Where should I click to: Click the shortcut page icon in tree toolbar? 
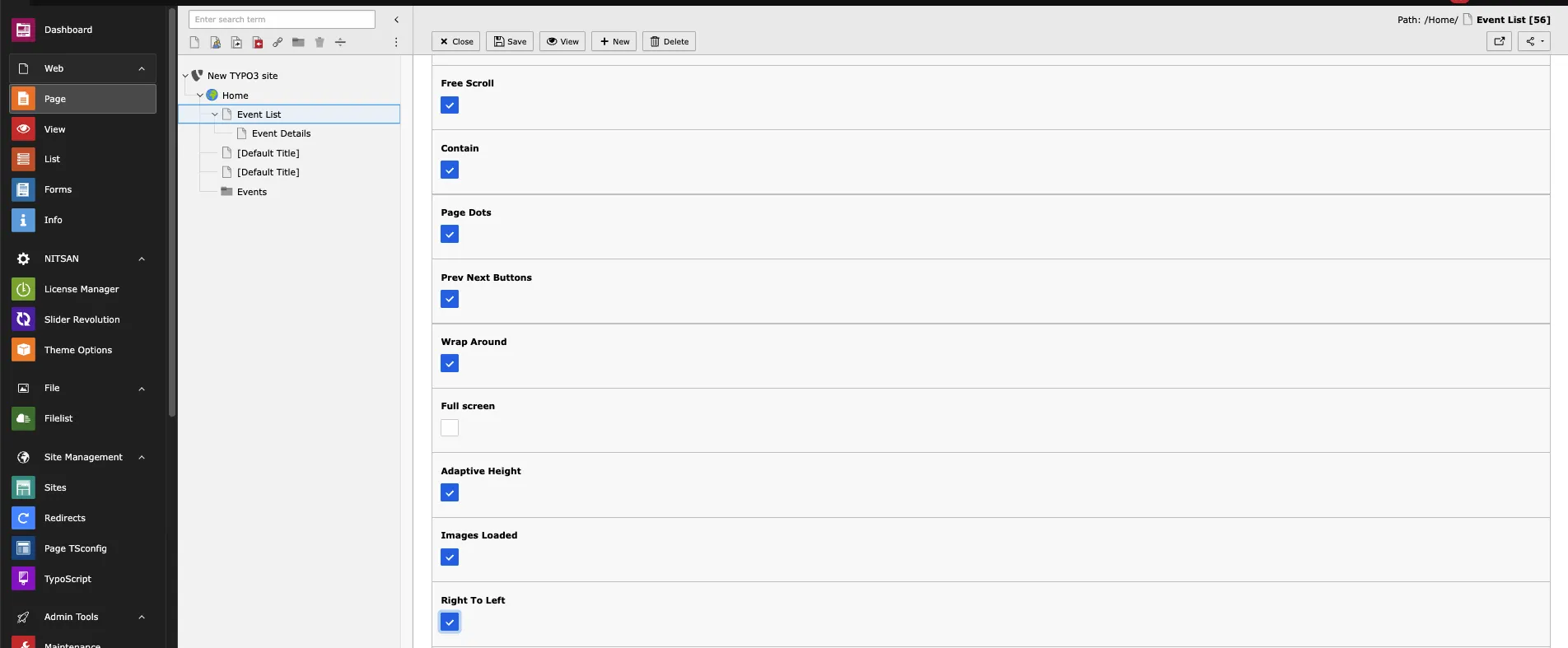click(x=236, y=42)
